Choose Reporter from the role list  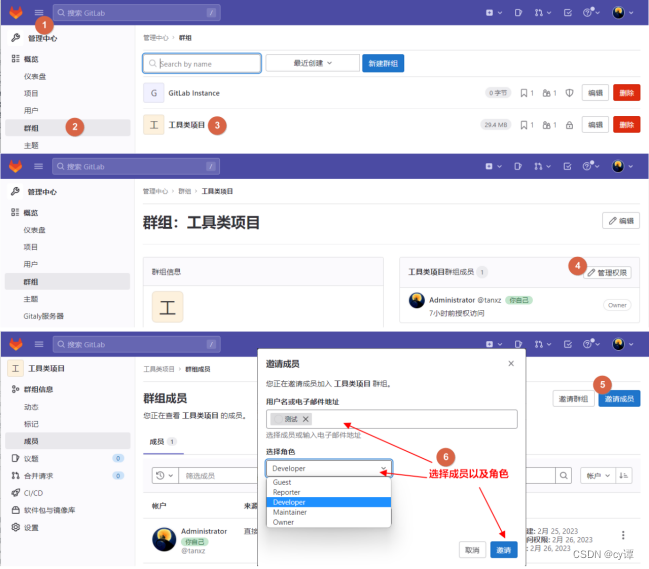(x=328, y=492)
